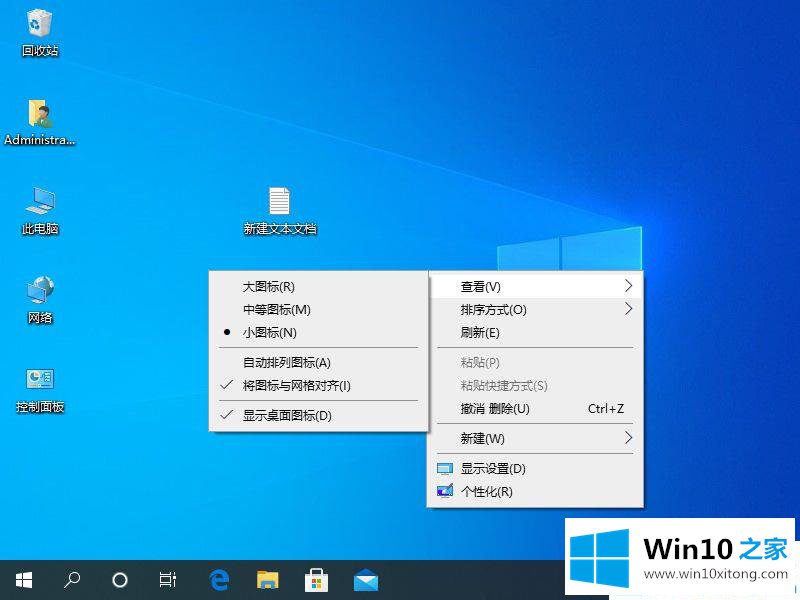Viewport: 800px width, 600px height.
Task: Toggle 将图标与网格对齐(I) align to grid
Action: pos(318,386)
